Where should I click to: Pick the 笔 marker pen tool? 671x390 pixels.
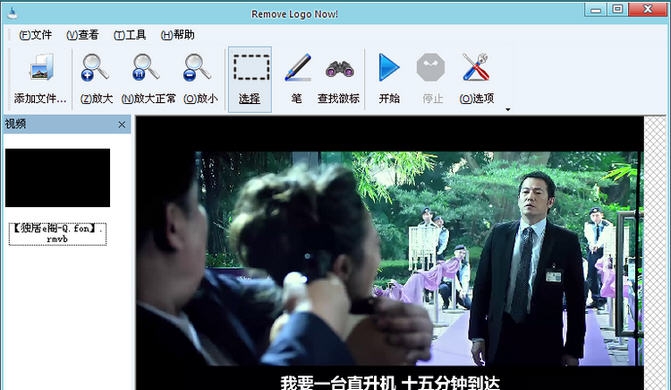(x=298, y=67)
